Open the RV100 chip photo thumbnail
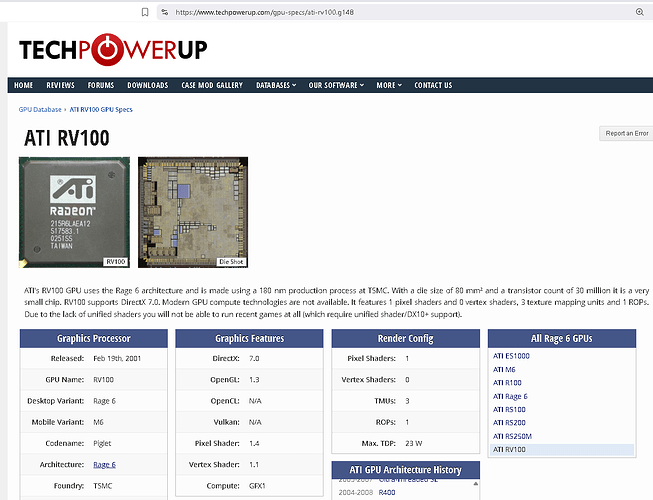Image resolution: width=653 pixels, height=500 pixels. click(x=74, y=212)
